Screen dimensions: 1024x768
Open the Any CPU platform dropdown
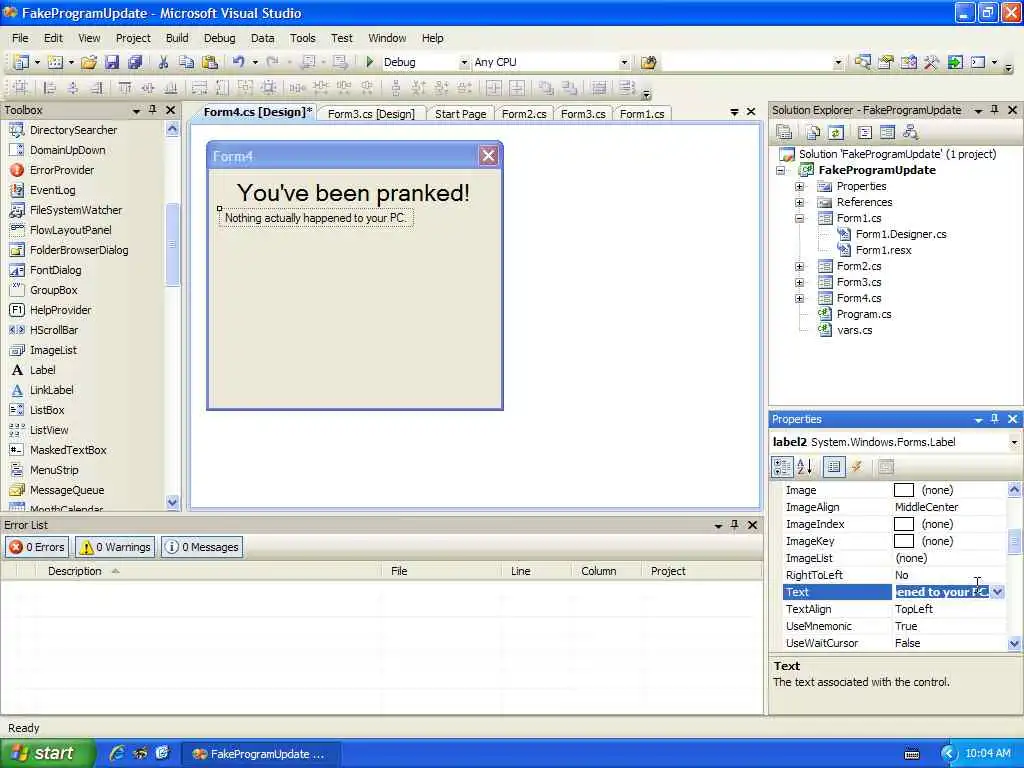coord(624,62)
